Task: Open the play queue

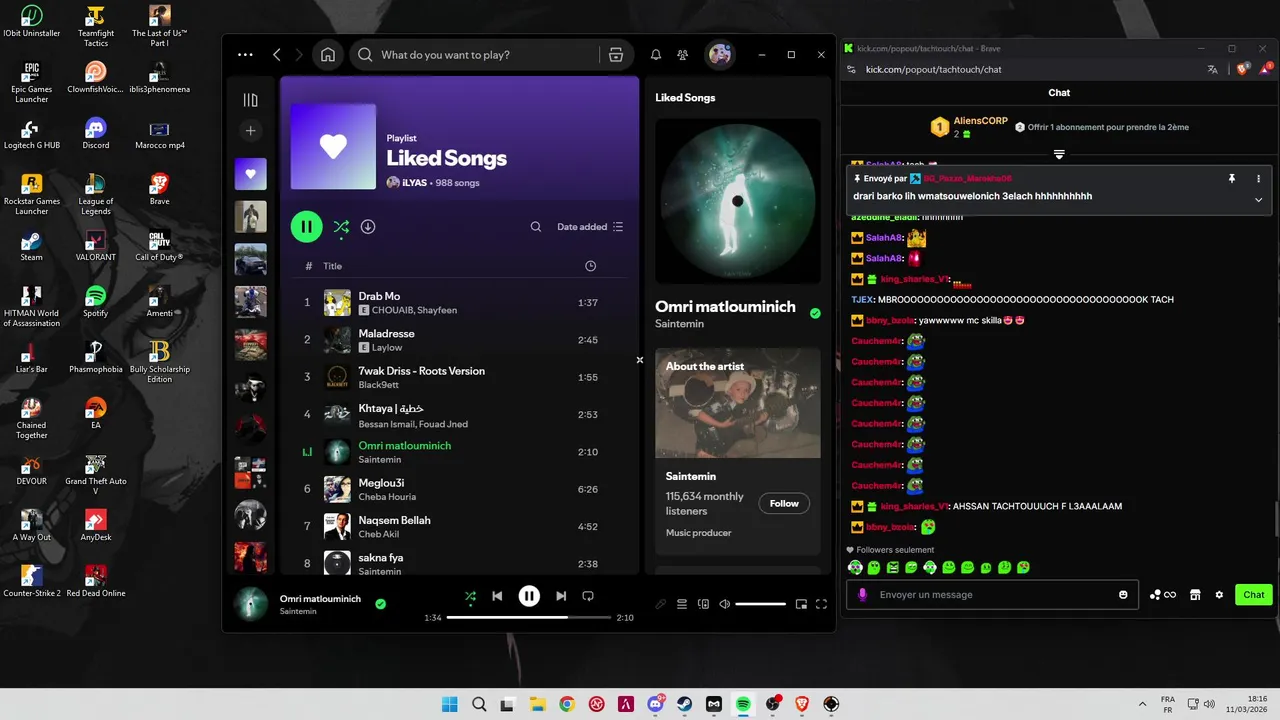Action: click(682, 604)
